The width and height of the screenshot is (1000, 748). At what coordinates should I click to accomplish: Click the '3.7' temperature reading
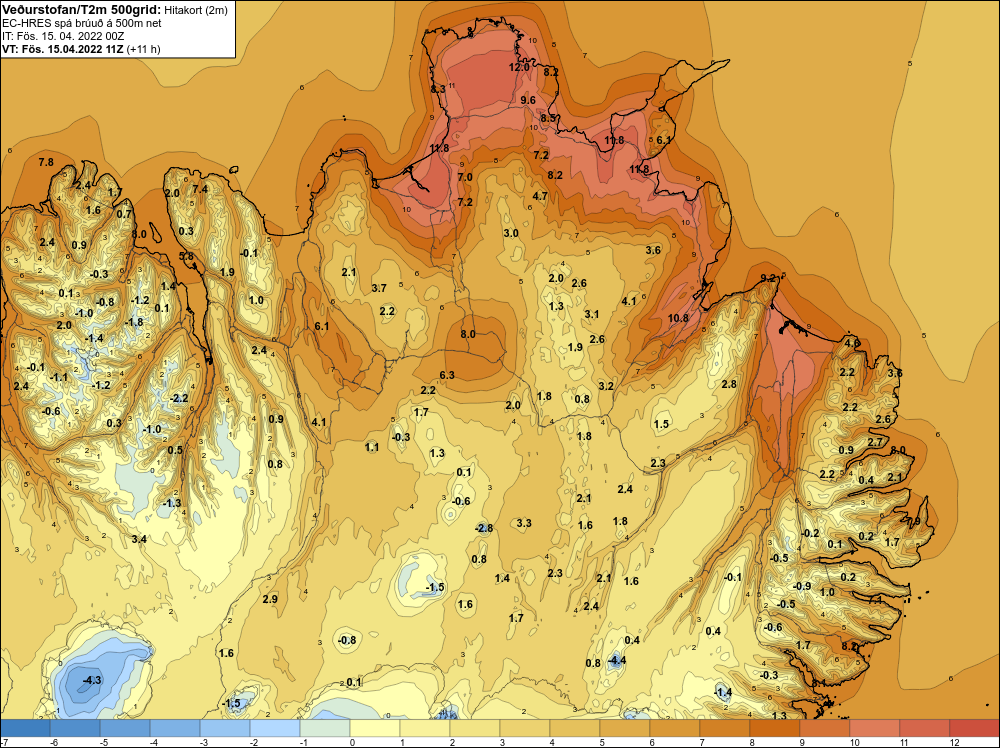coord(379,288)
